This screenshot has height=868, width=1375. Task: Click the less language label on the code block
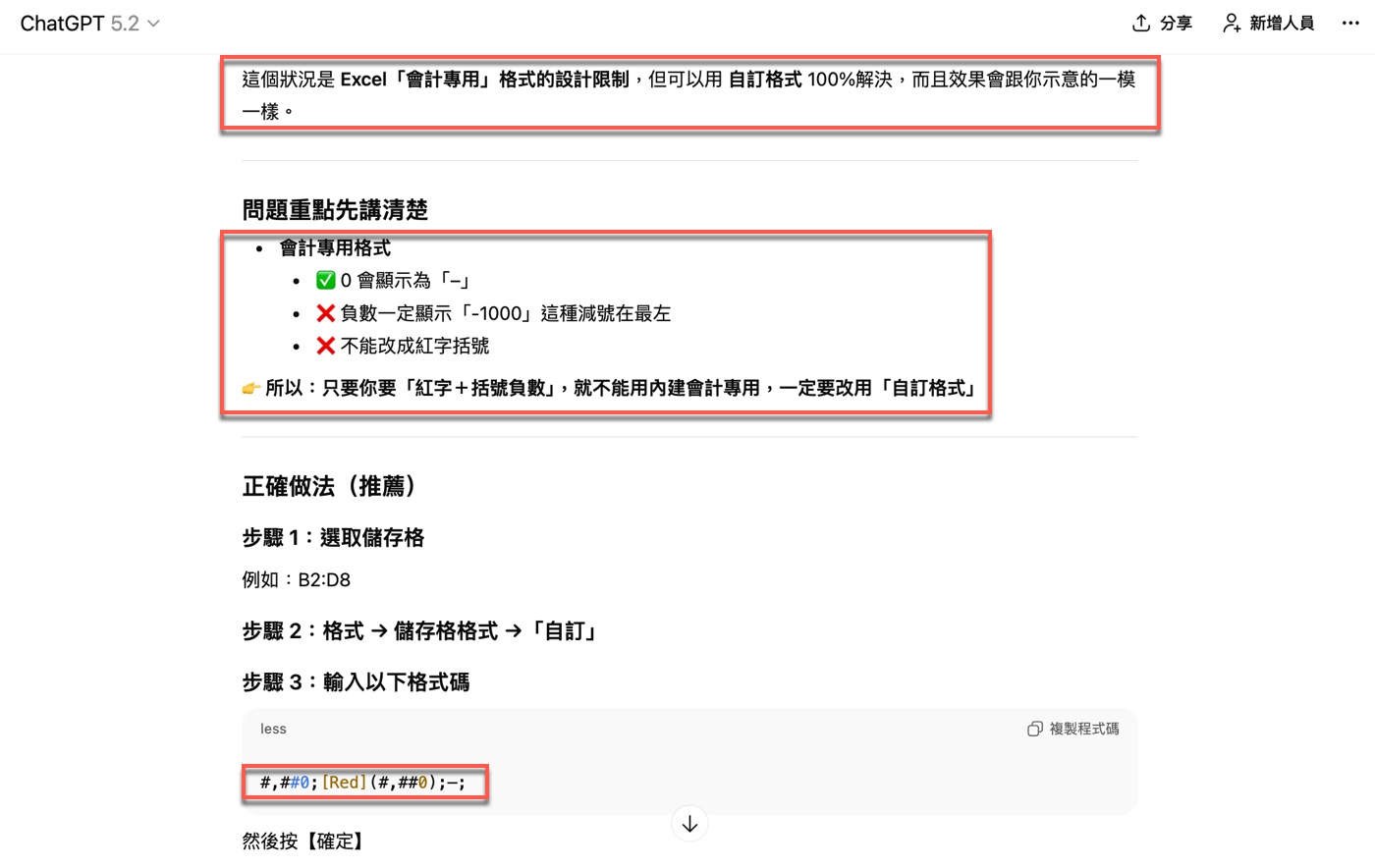coord(273,729)
